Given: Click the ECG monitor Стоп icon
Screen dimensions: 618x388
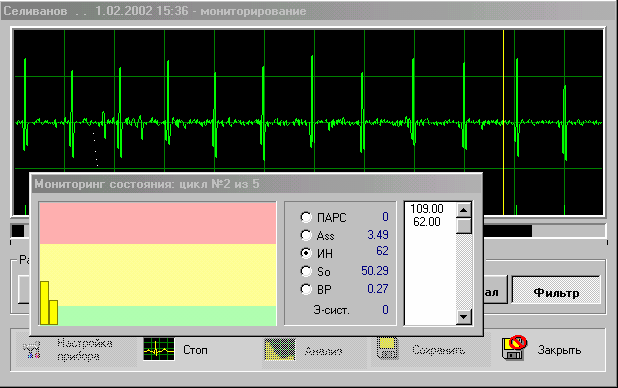Looking at the screenshot, I should [x=159, y=349].
